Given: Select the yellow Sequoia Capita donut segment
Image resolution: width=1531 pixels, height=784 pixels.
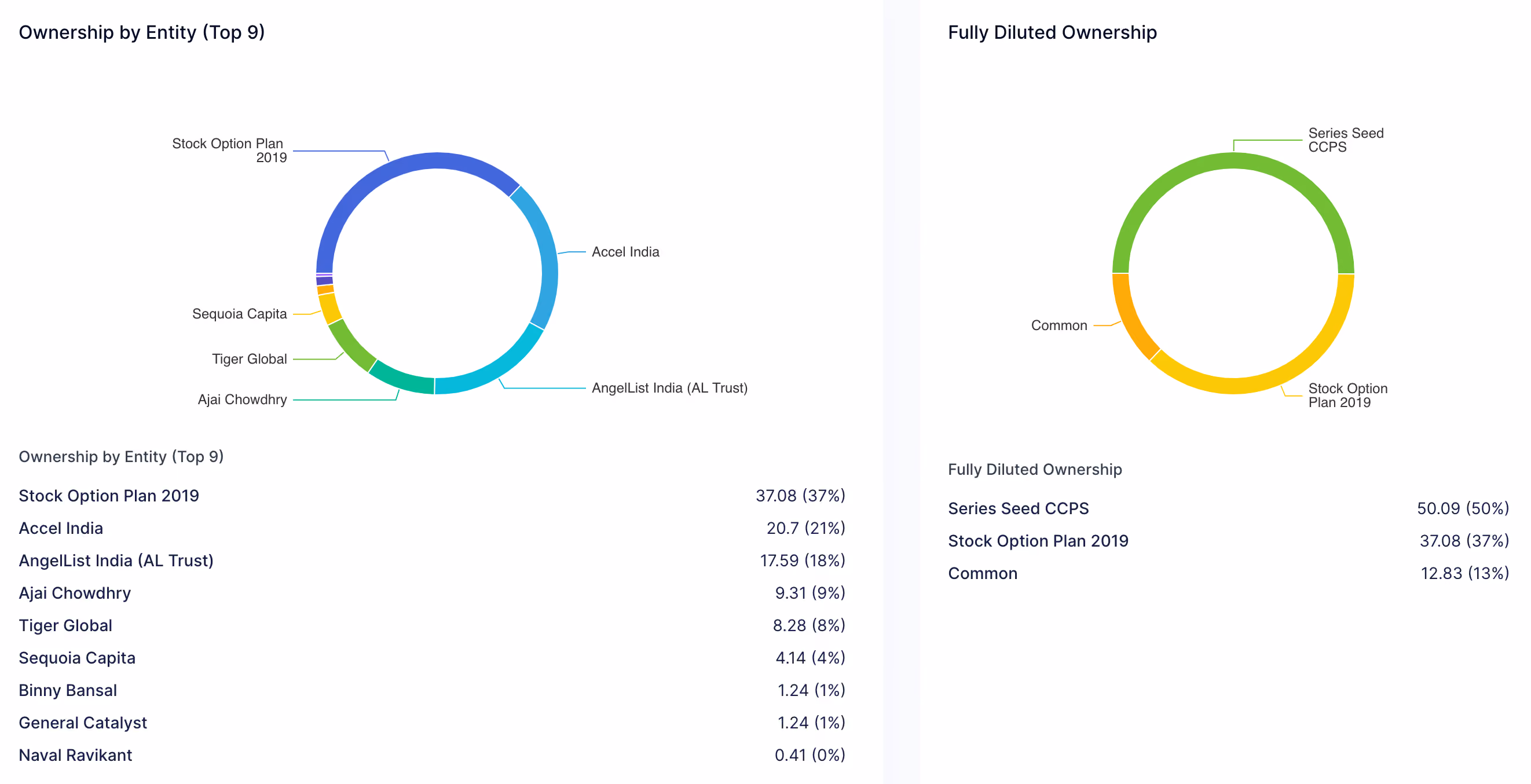Looking at the screenshot, I should tap(329, 308).
